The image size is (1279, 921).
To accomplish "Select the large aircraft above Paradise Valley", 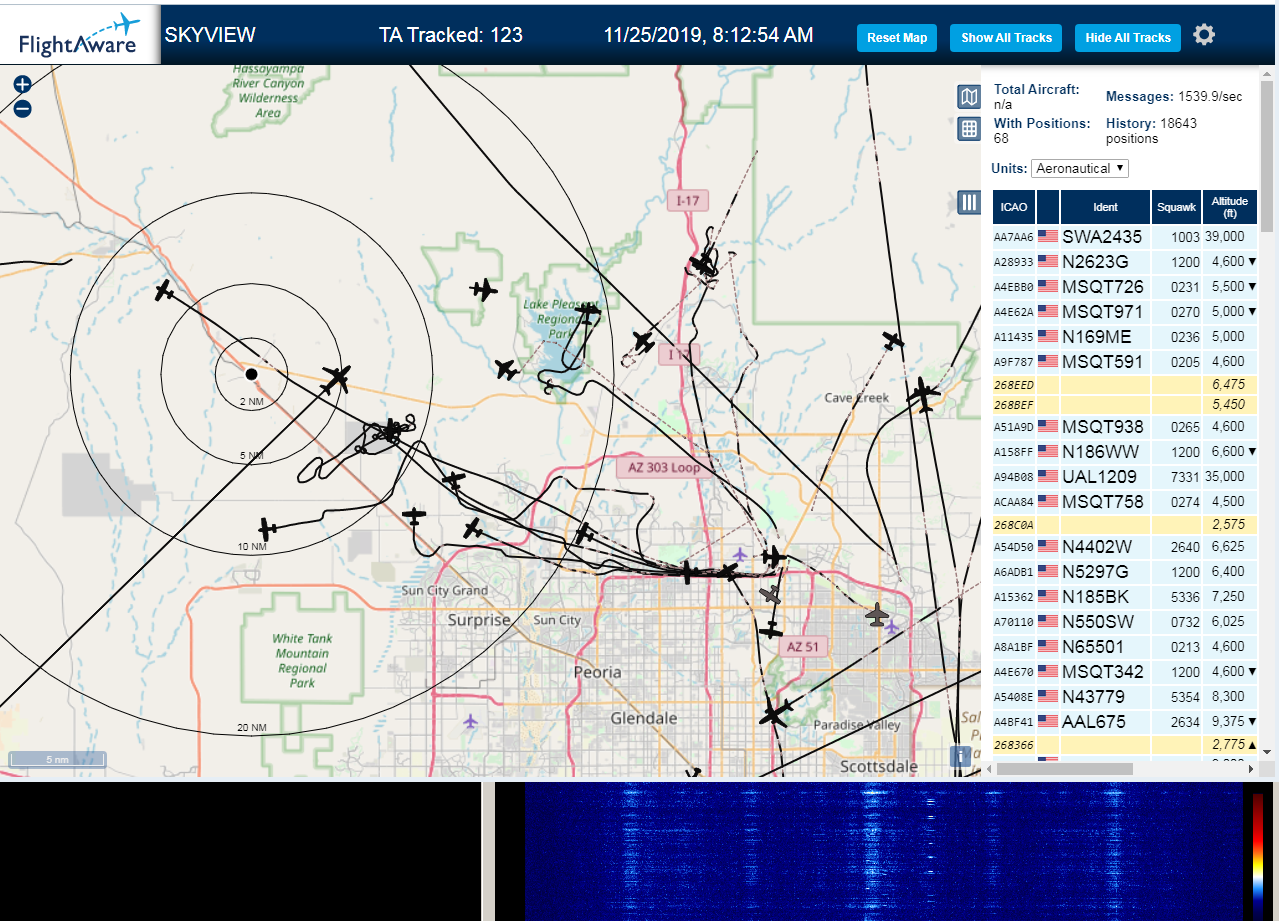I will click(x=774, y=712).
